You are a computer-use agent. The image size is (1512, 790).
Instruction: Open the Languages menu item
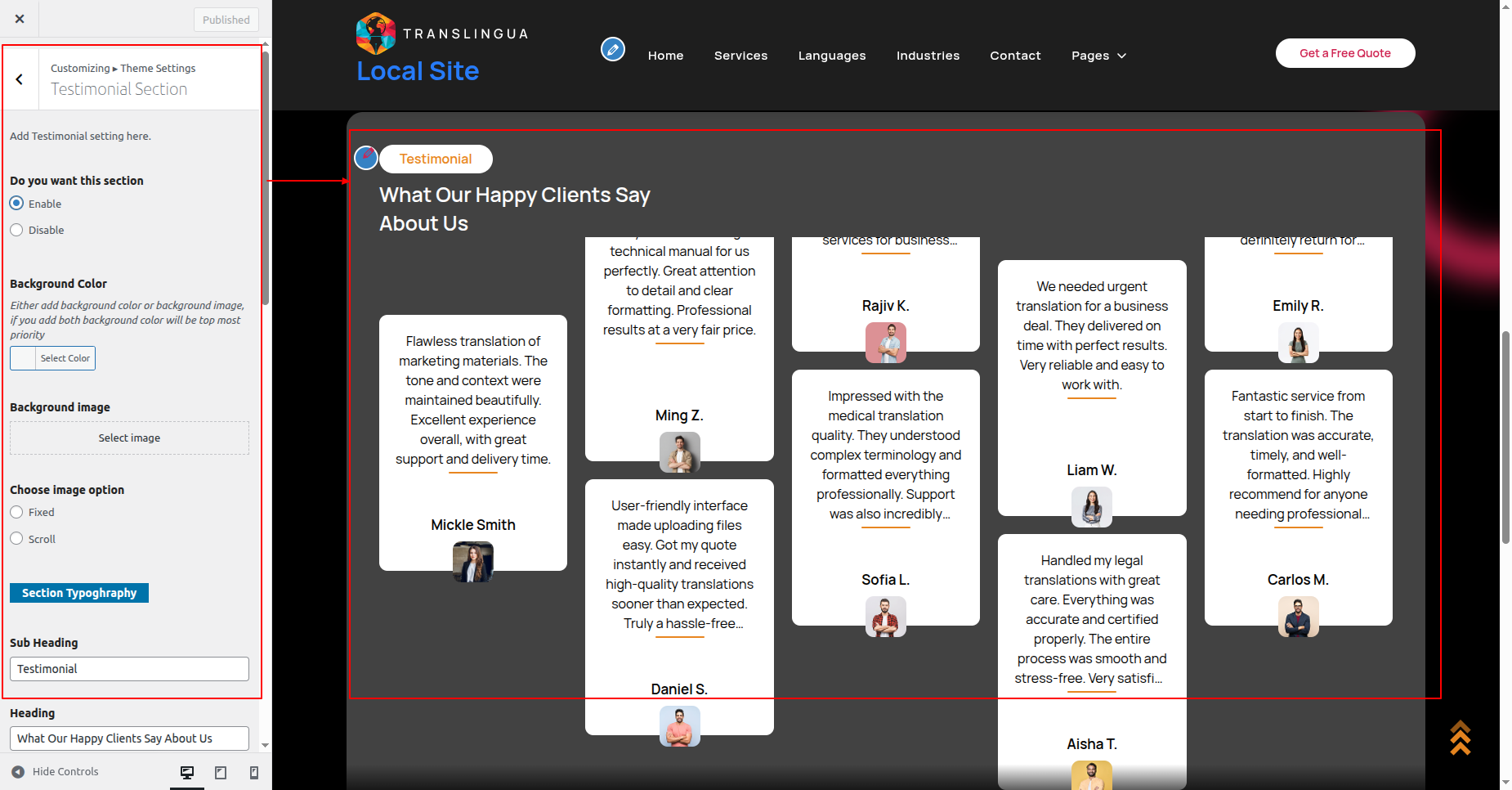click(x=831, y=56)
